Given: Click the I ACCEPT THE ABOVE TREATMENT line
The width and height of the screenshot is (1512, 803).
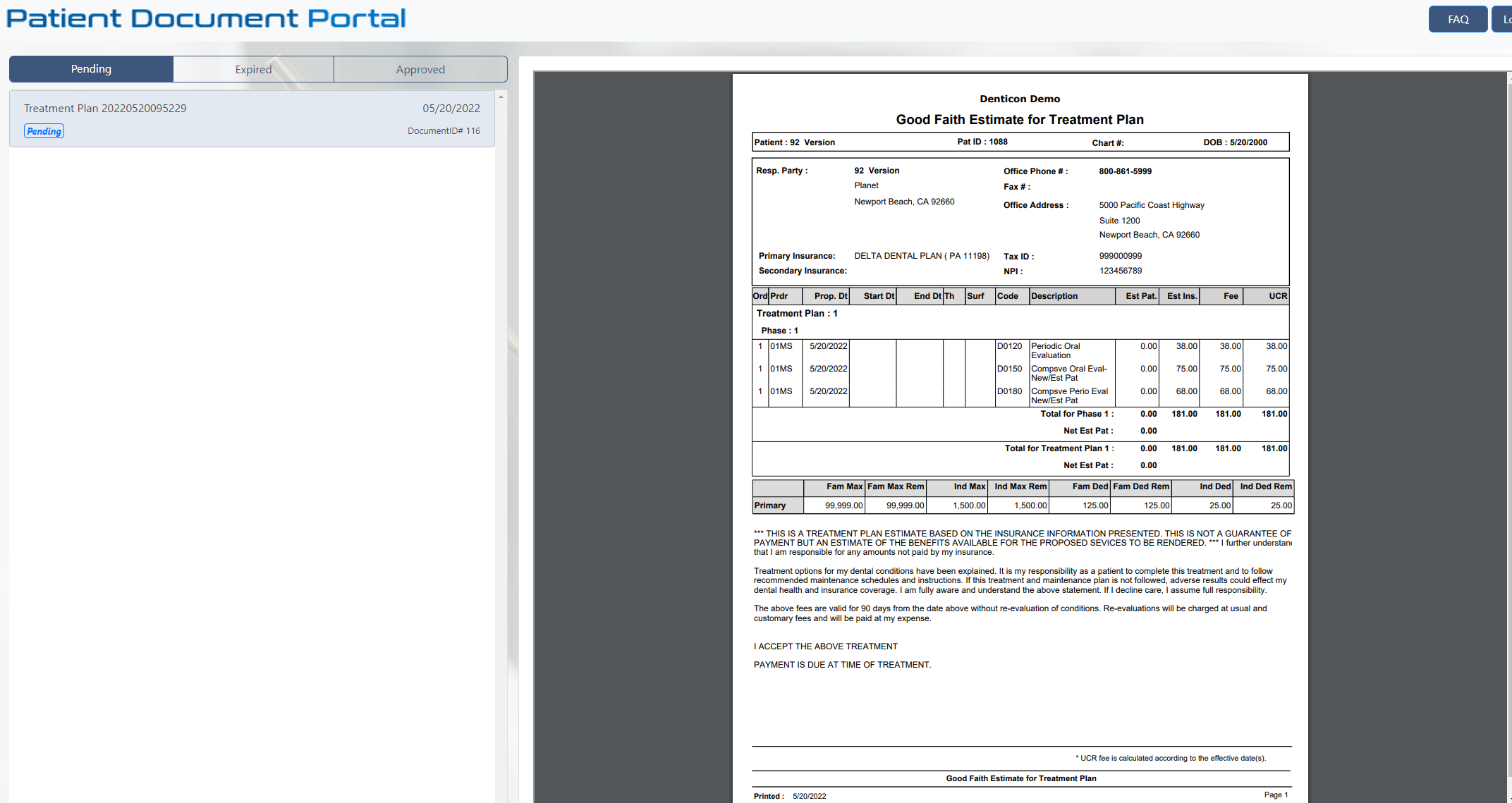Looking at the screenshot, I should [825, 646].
